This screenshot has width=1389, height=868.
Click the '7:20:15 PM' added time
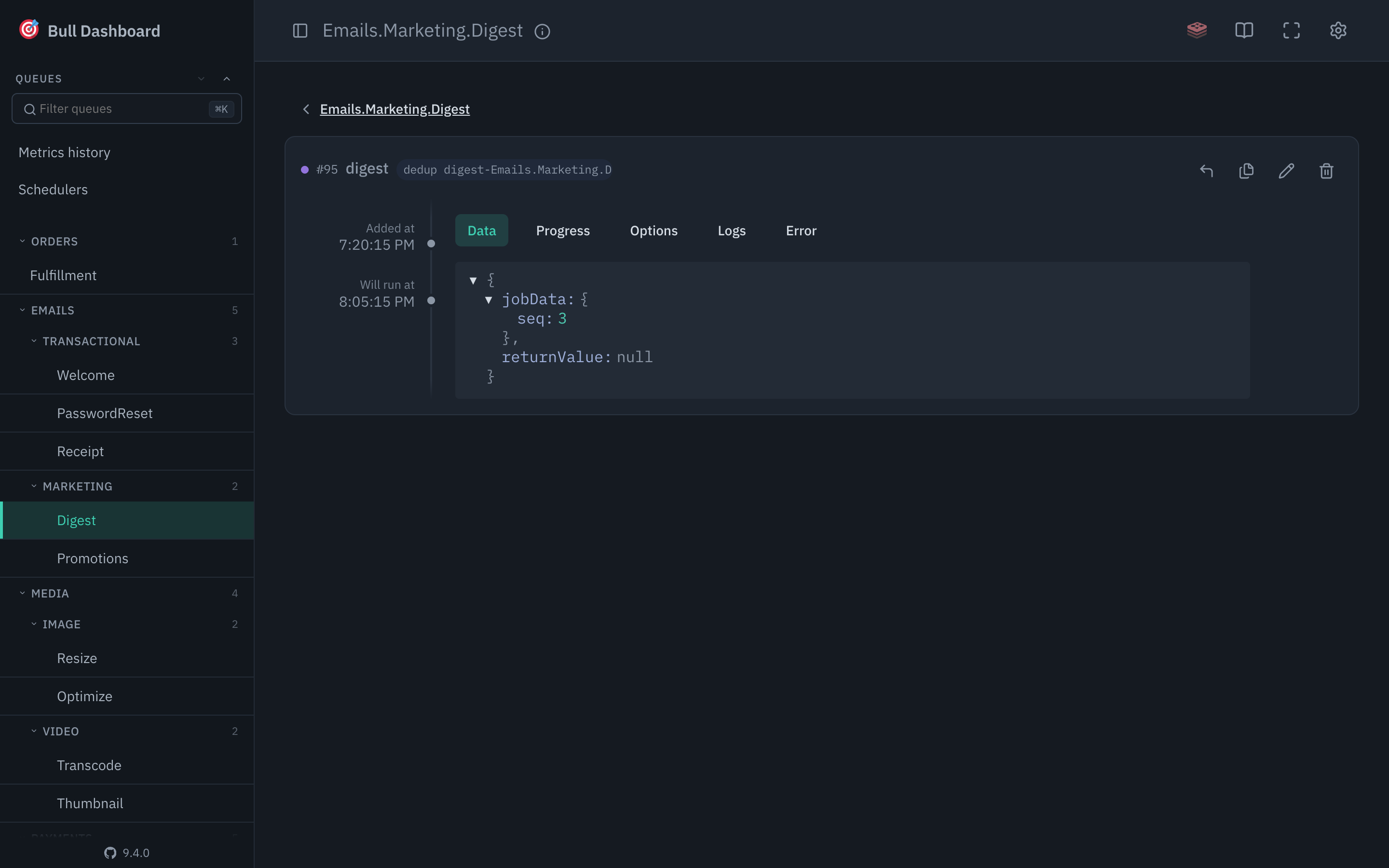pyautogui.click(x=377, y=245)
